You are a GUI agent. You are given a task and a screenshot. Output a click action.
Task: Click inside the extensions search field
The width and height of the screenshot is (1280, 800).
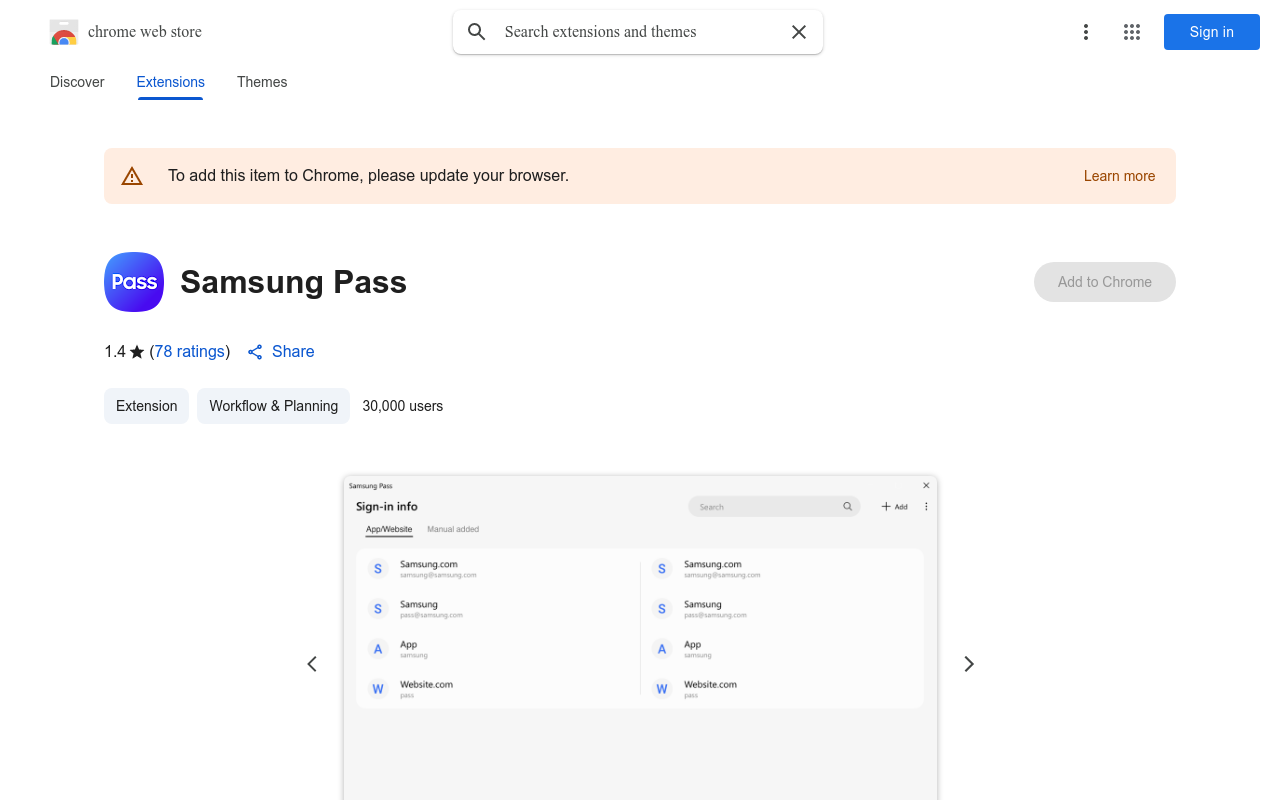(x=637, y=31)
